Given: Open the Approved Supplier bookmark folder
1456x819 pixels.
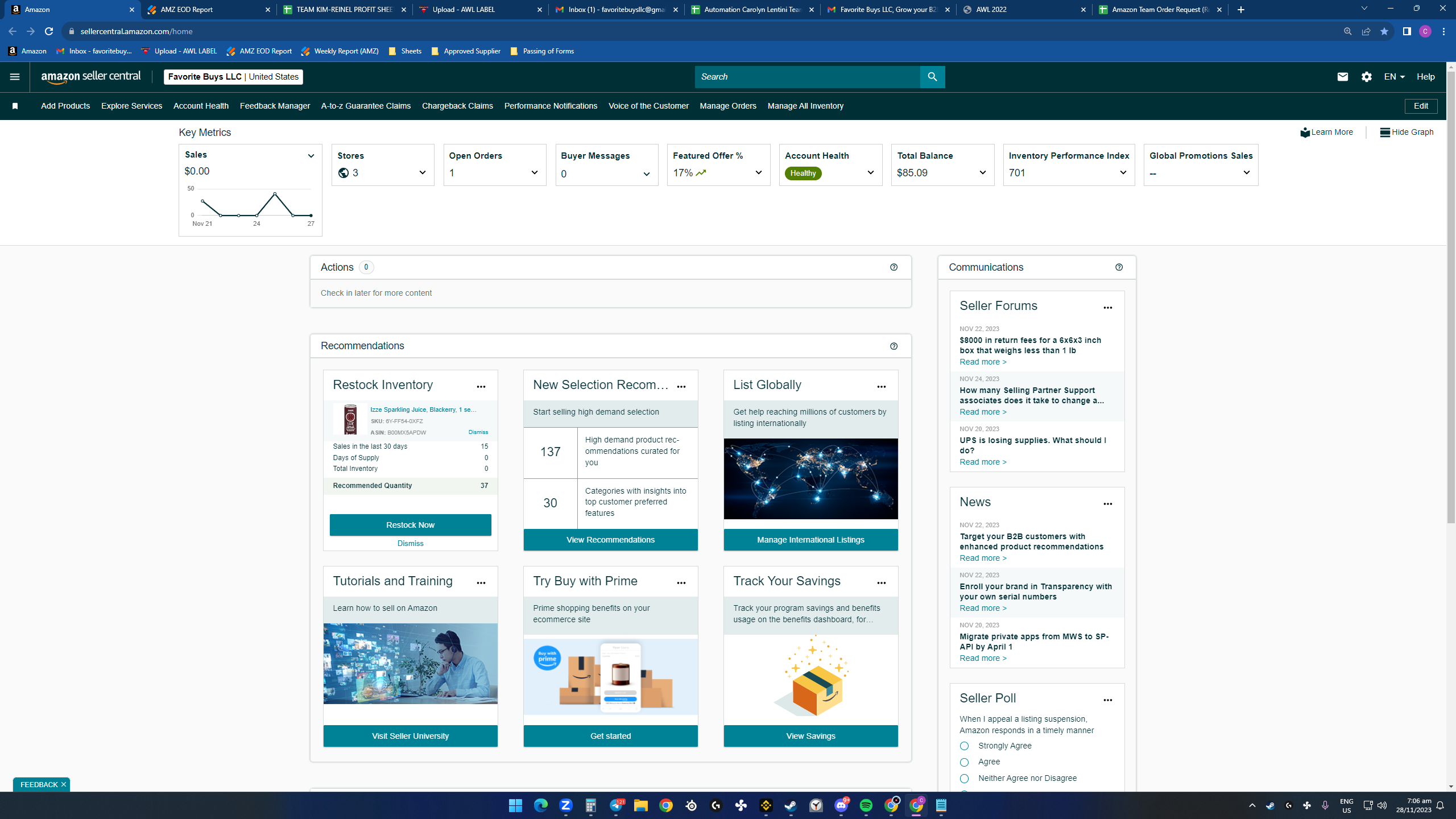Looking at the screenshot, I should [x=466, y=51].
